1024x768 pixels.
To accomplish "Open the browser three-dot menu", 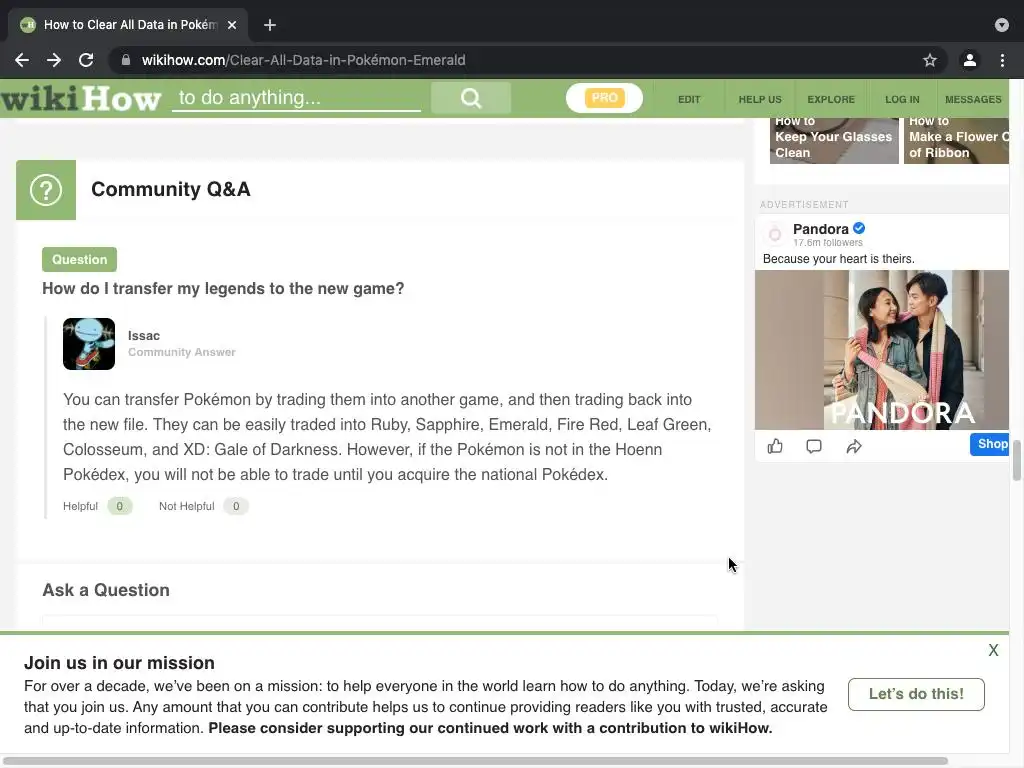I will 1002,60.
